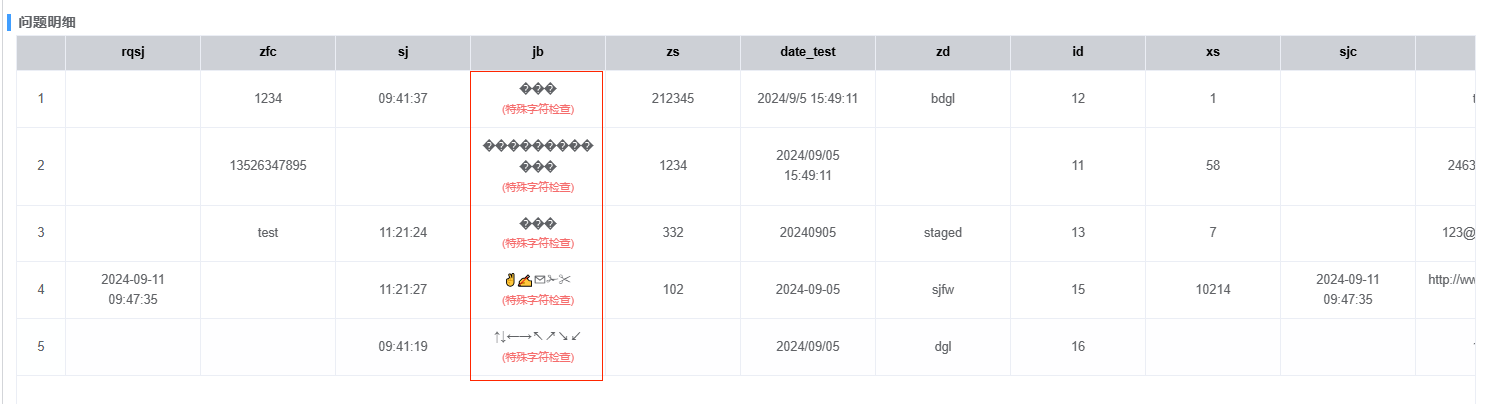The image size is (1487, 404).
Task: Select the sj cell showing 09:41:19
Action: [x=403, y=347]
